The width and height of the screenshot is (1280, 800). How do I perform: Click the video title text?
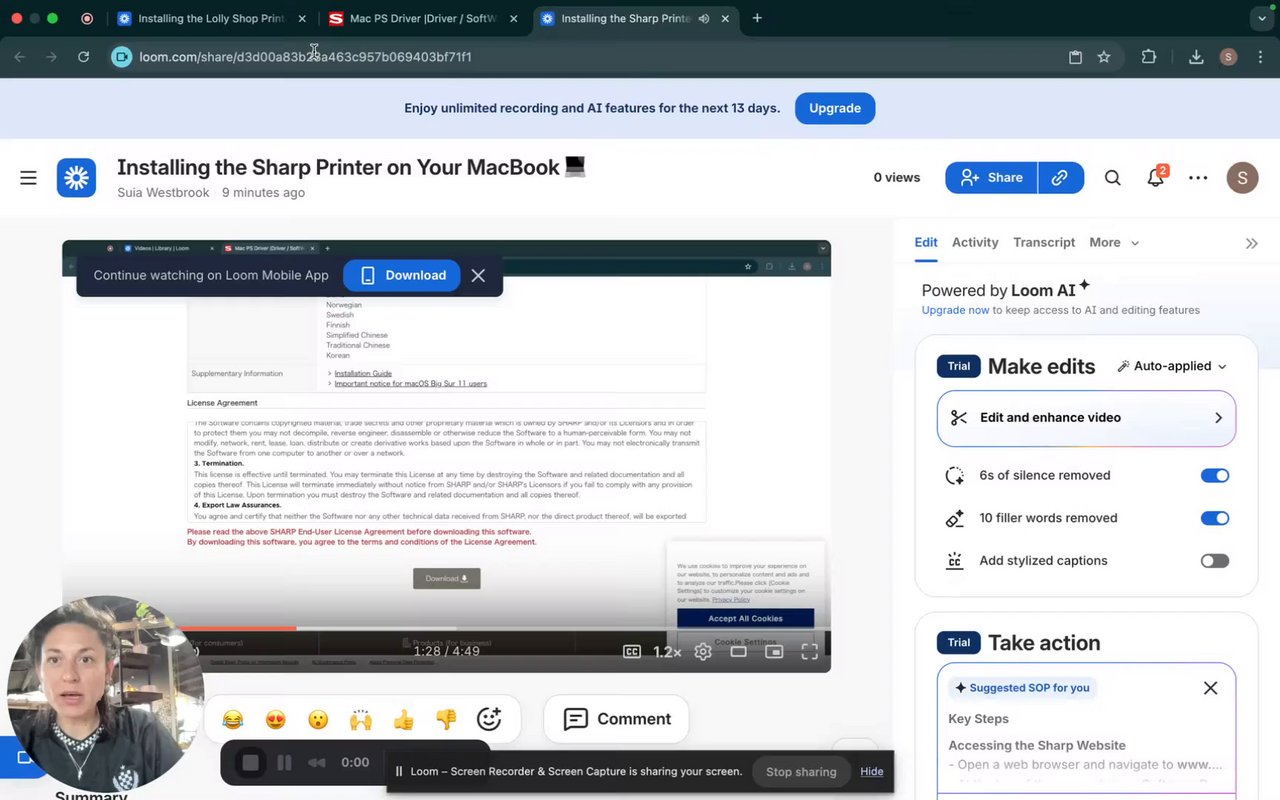(x=350, y=167)
